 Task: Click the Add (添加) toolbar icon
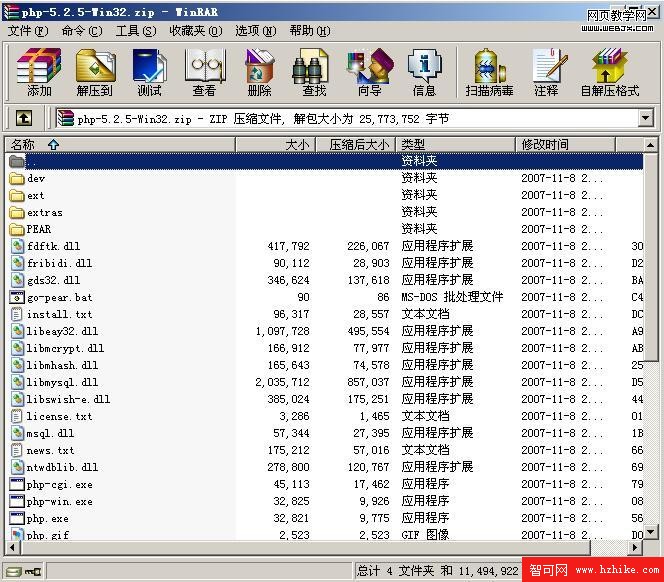point(39,72)
